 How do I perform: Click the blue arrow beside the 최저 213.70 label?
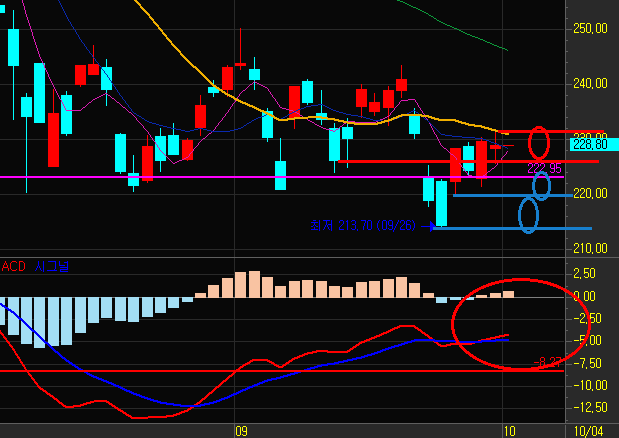point(430,227)
